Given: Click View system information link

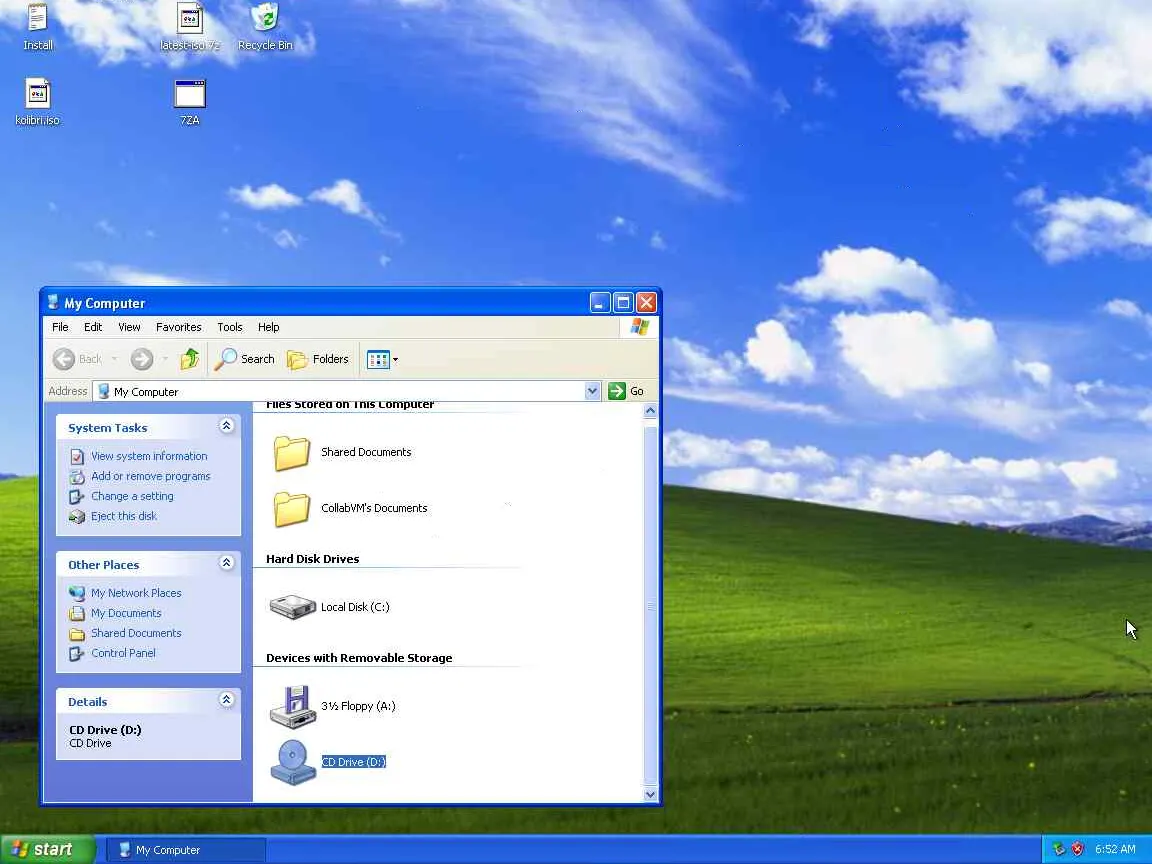Looking at the screenshot, I should coord(149,456).
